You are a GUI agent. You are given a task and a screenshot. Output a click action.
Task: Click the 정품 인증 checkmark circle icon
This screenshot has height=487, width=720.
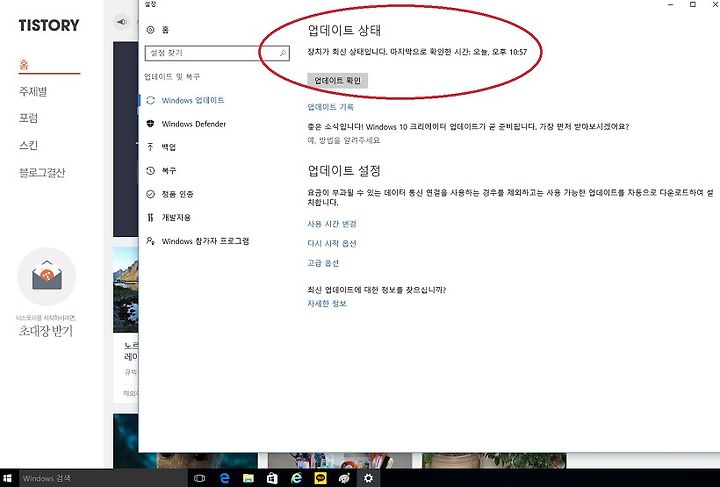150,194
